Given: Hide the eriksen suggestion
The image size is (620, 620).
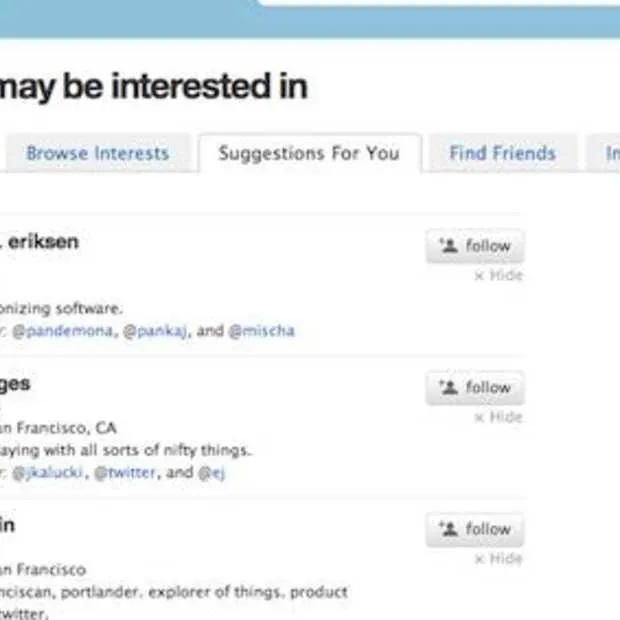Looking at the screenshot, I should point(498,275).
